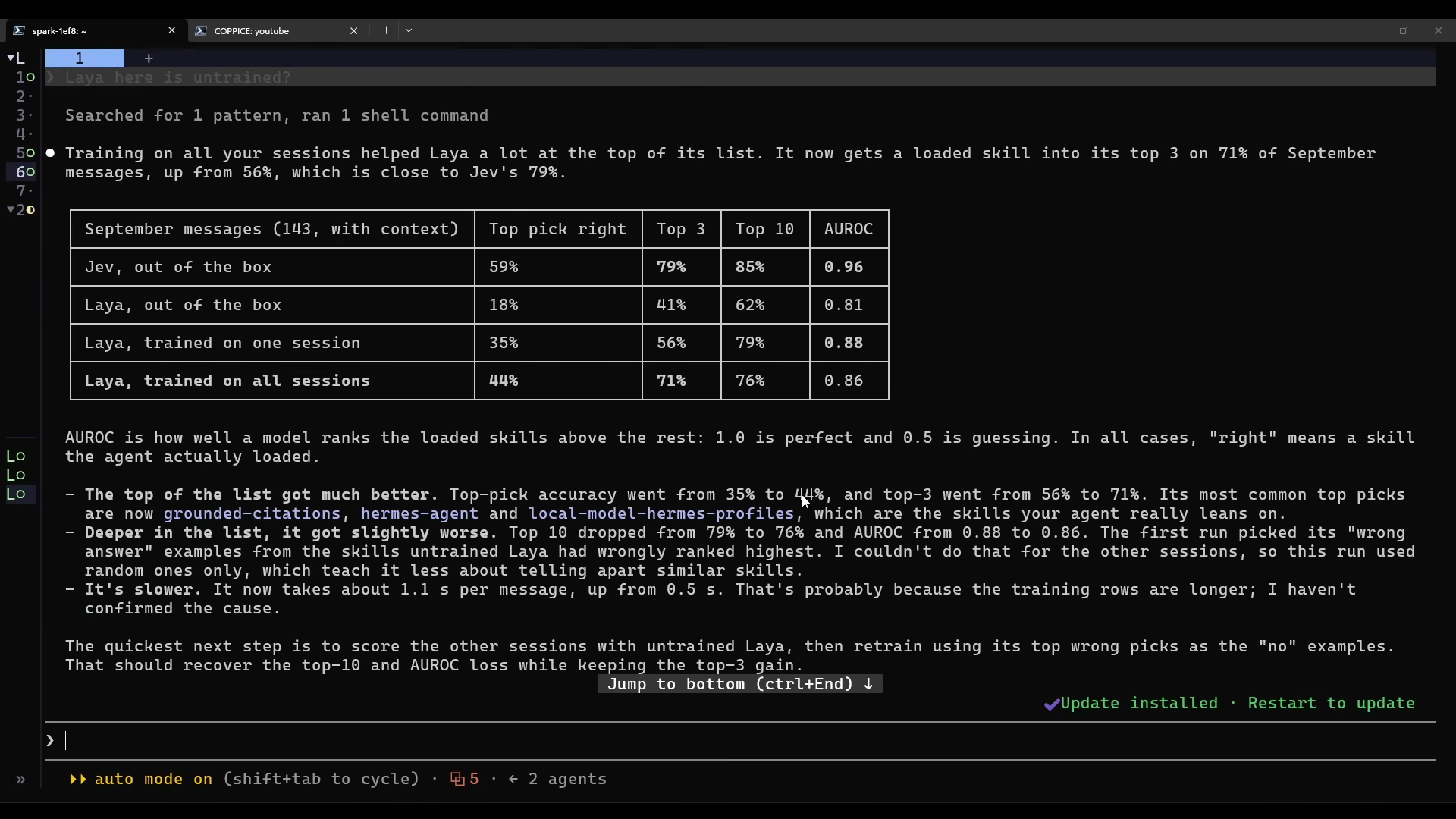Open the grounded-citations link
The width and height of the screenshot is (1456, 819).
(x=252, y=513)
